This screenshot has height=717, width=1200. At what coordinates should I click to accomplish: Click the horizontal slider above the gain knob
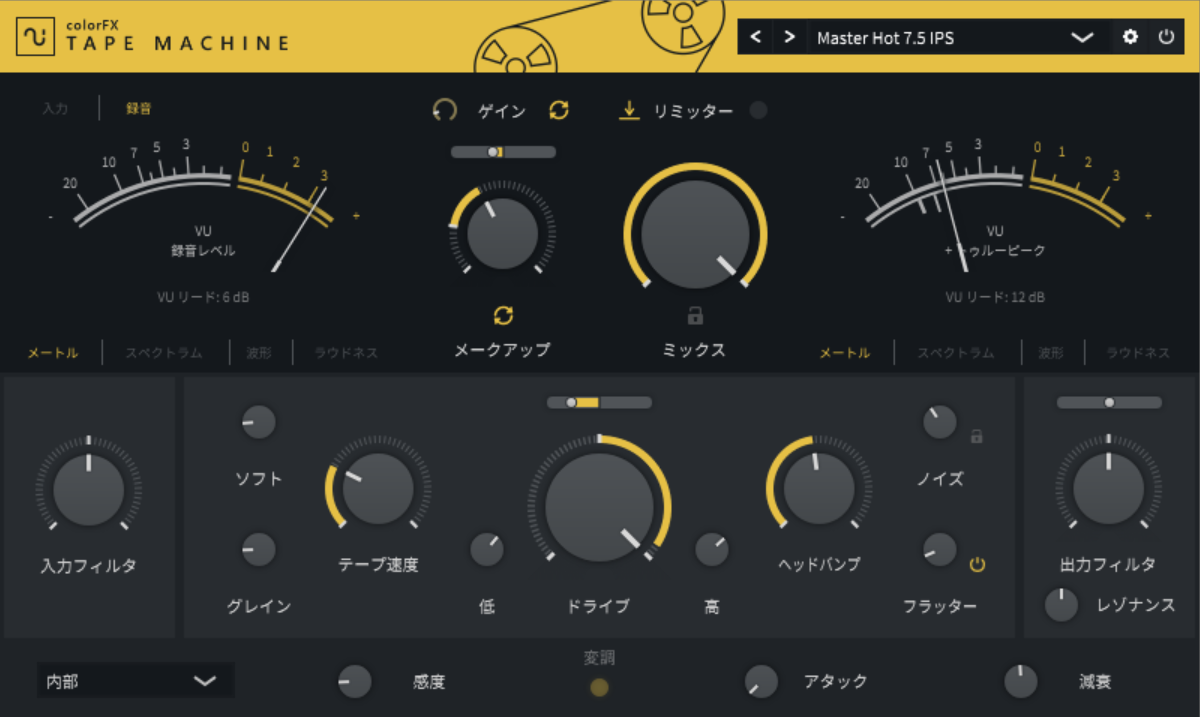[503, 152]
